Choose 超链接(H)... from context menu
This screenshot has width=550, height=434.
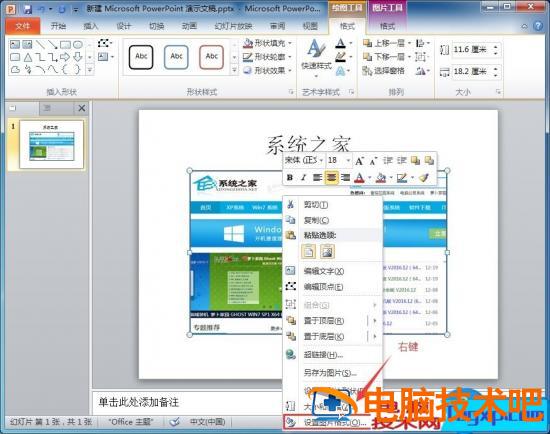pos(333,355)
